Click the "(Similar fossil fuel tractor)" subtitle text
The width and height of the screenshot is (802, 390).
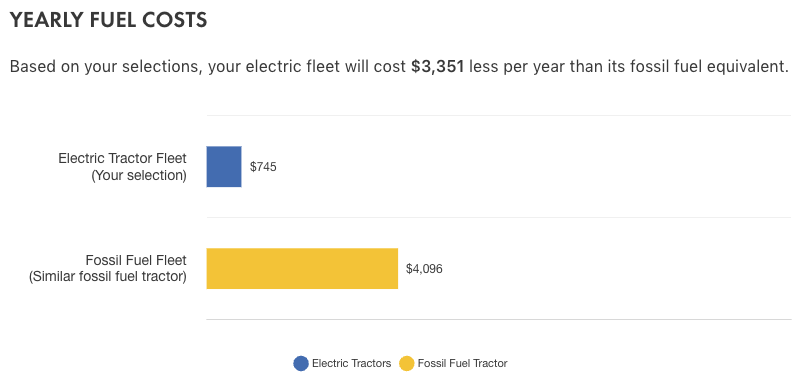point(108,277)
